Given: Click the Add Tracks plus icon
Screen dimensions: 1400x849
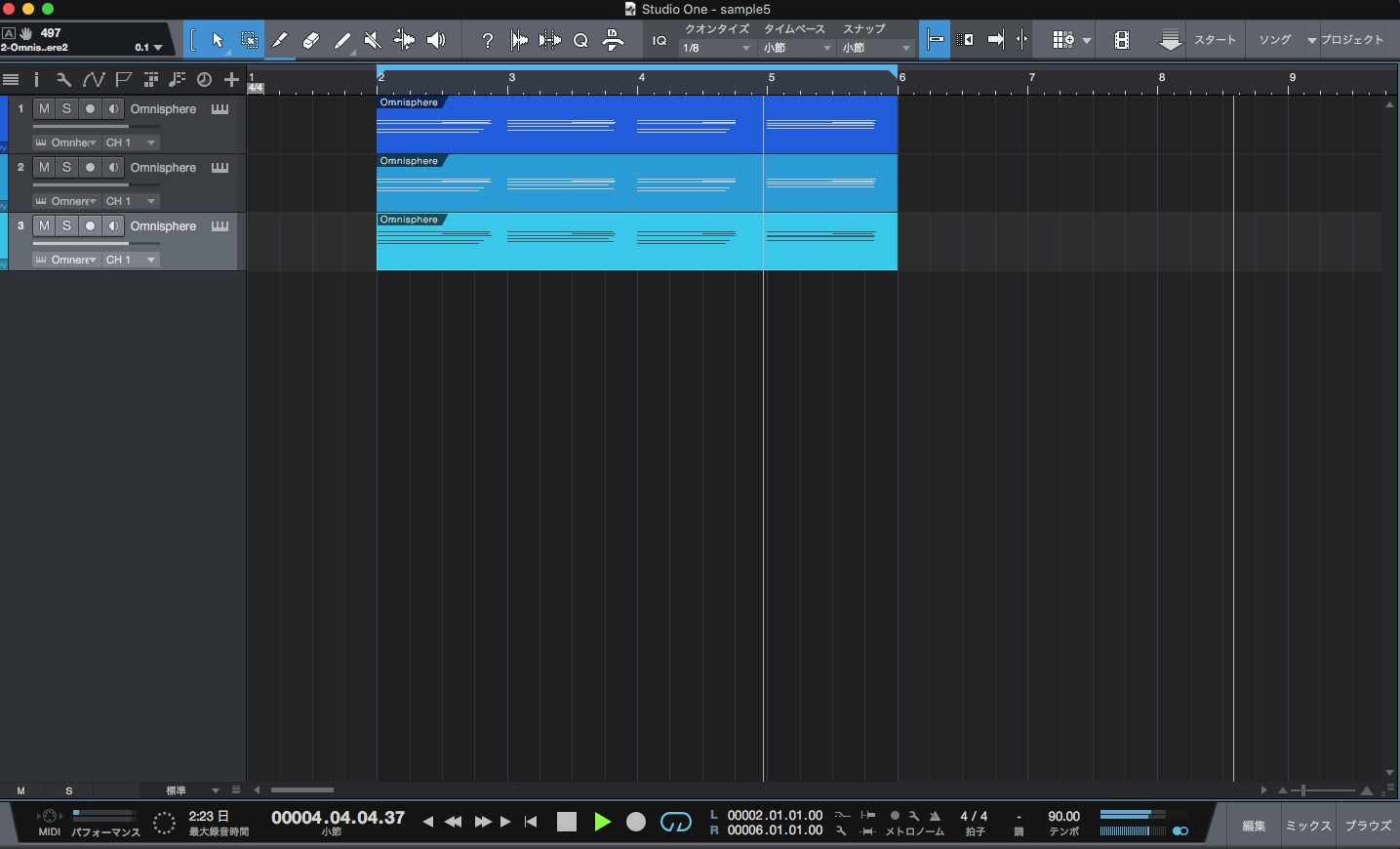Looking at the screenshot, I should (231, 80).
